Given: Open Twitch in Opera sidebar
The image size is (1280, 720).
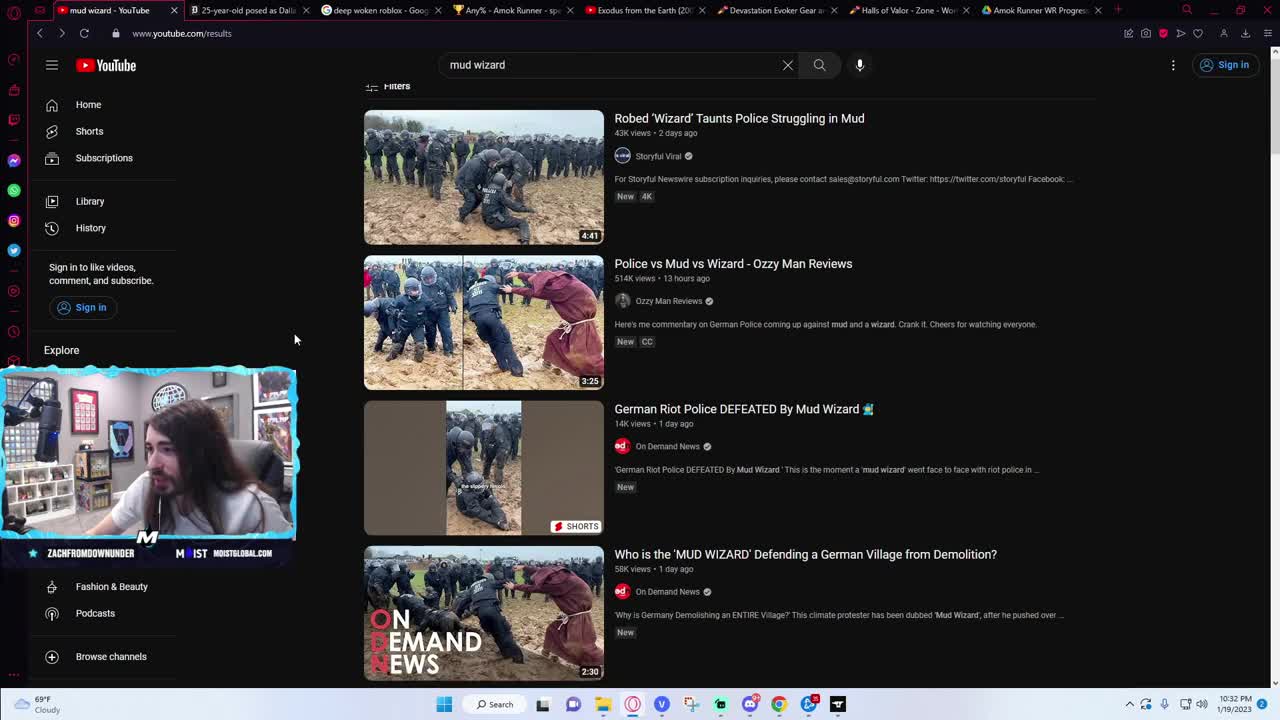Looking at the screenshot, I should click(13, 120).
